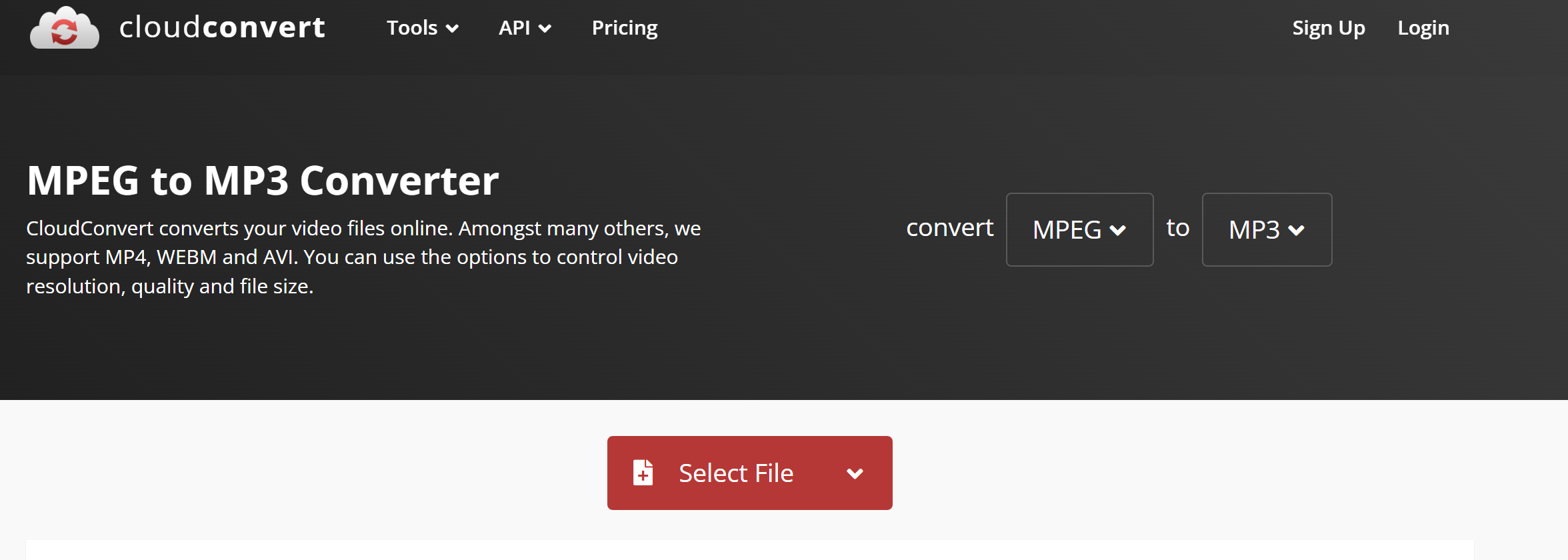Click the cloudconvert brand name text

tap(222, 27)
